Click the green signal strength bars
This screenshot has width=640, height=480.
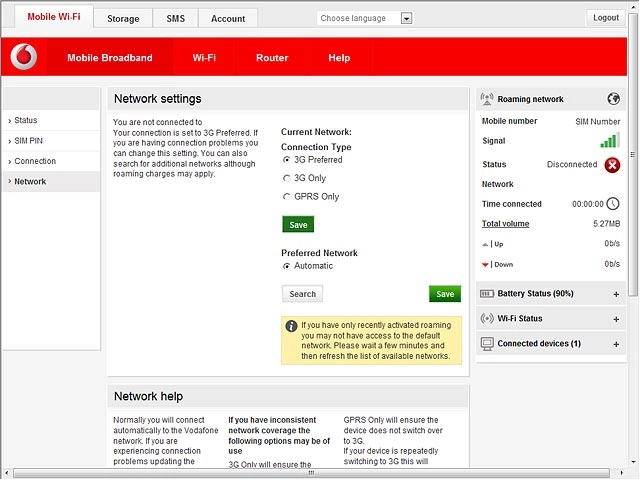[610, 140]
